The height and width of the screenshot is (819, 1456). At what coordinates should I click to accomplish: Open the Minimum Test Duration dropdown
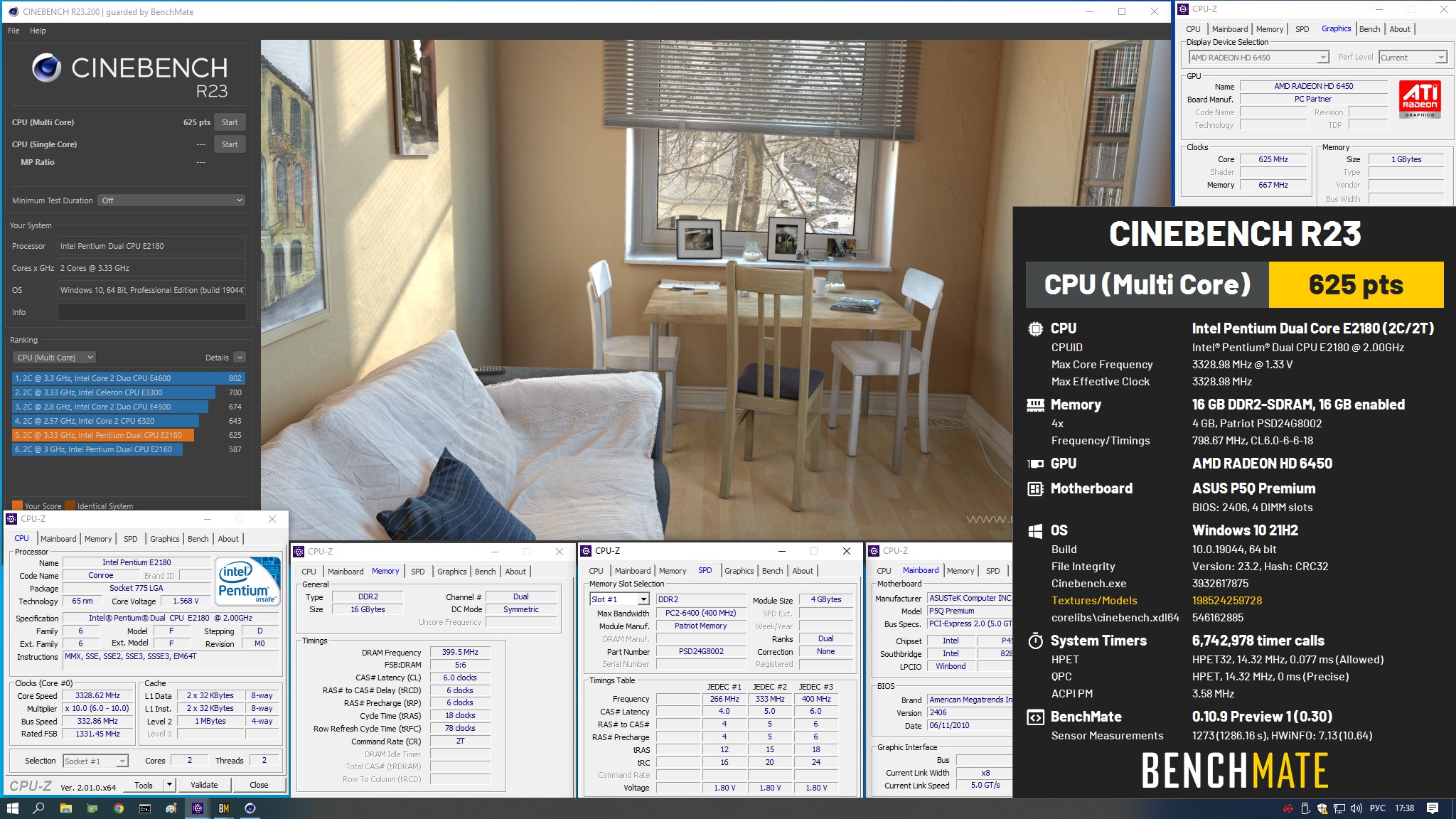click(x=171, y=200)
